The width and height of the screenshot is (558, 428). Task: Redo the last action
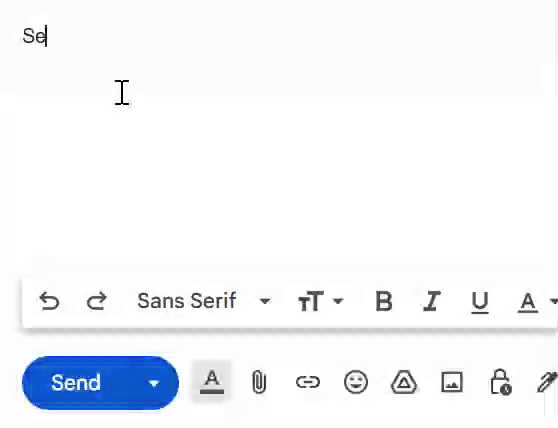click(96, 301)
